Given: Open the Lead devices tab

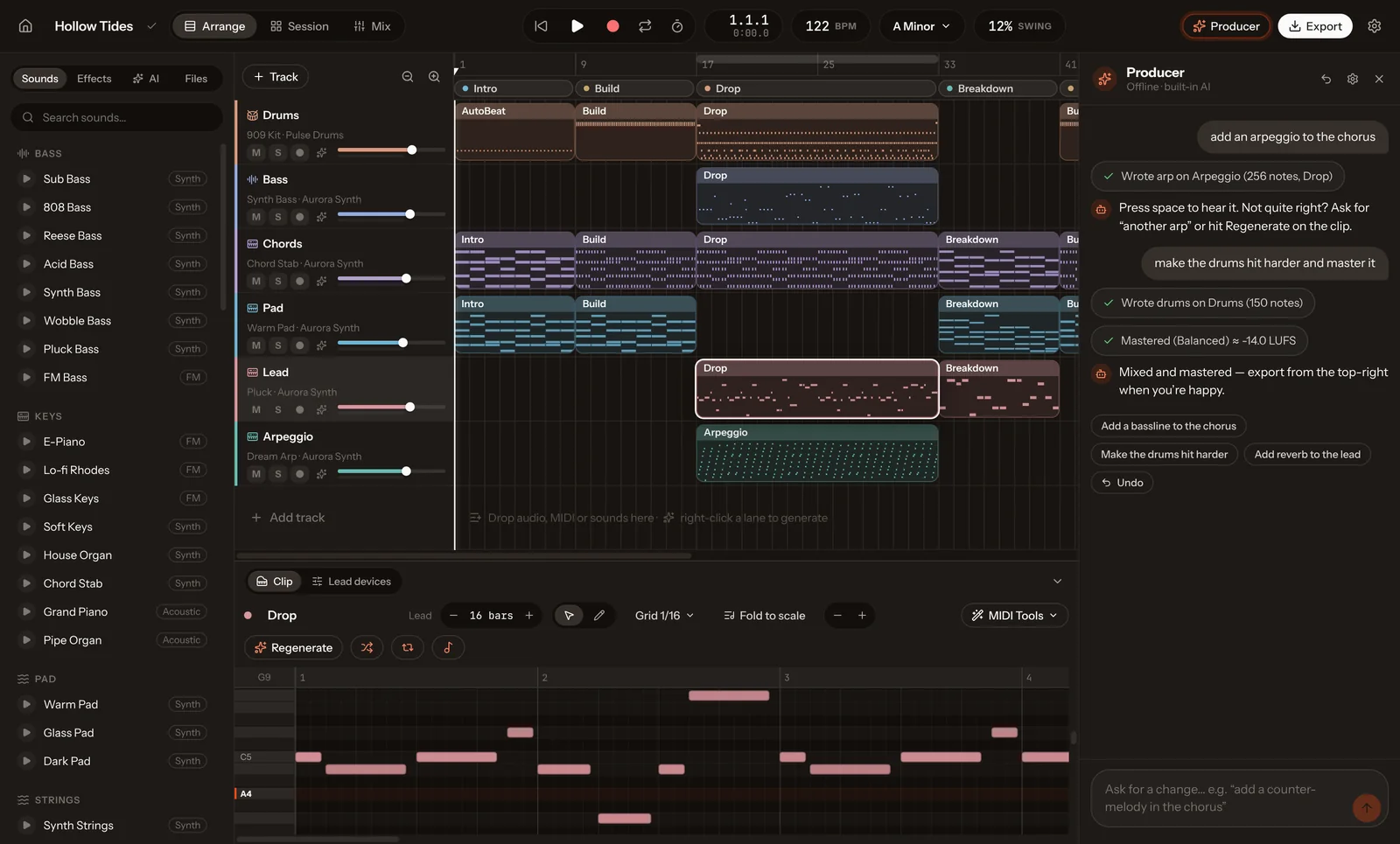Looking at the screenshot, I should [x=352, y=582].
